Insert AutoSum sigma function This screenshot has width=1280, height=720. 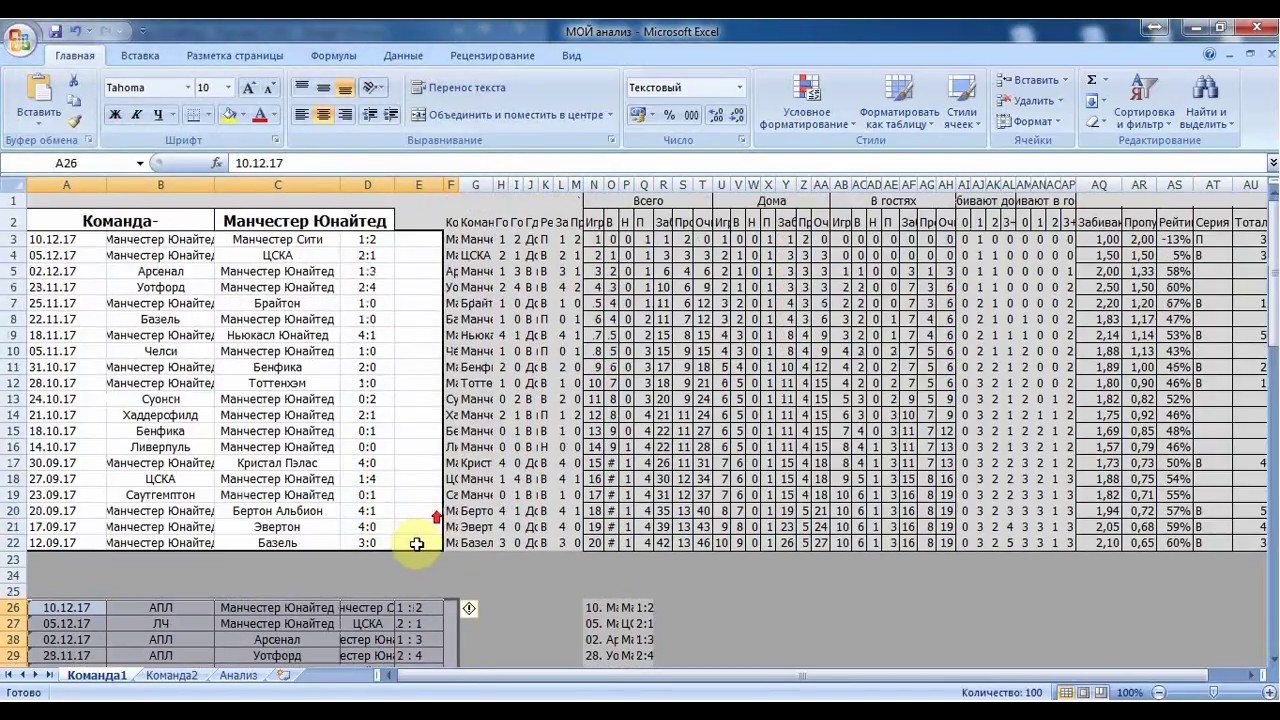[1091, 80]
